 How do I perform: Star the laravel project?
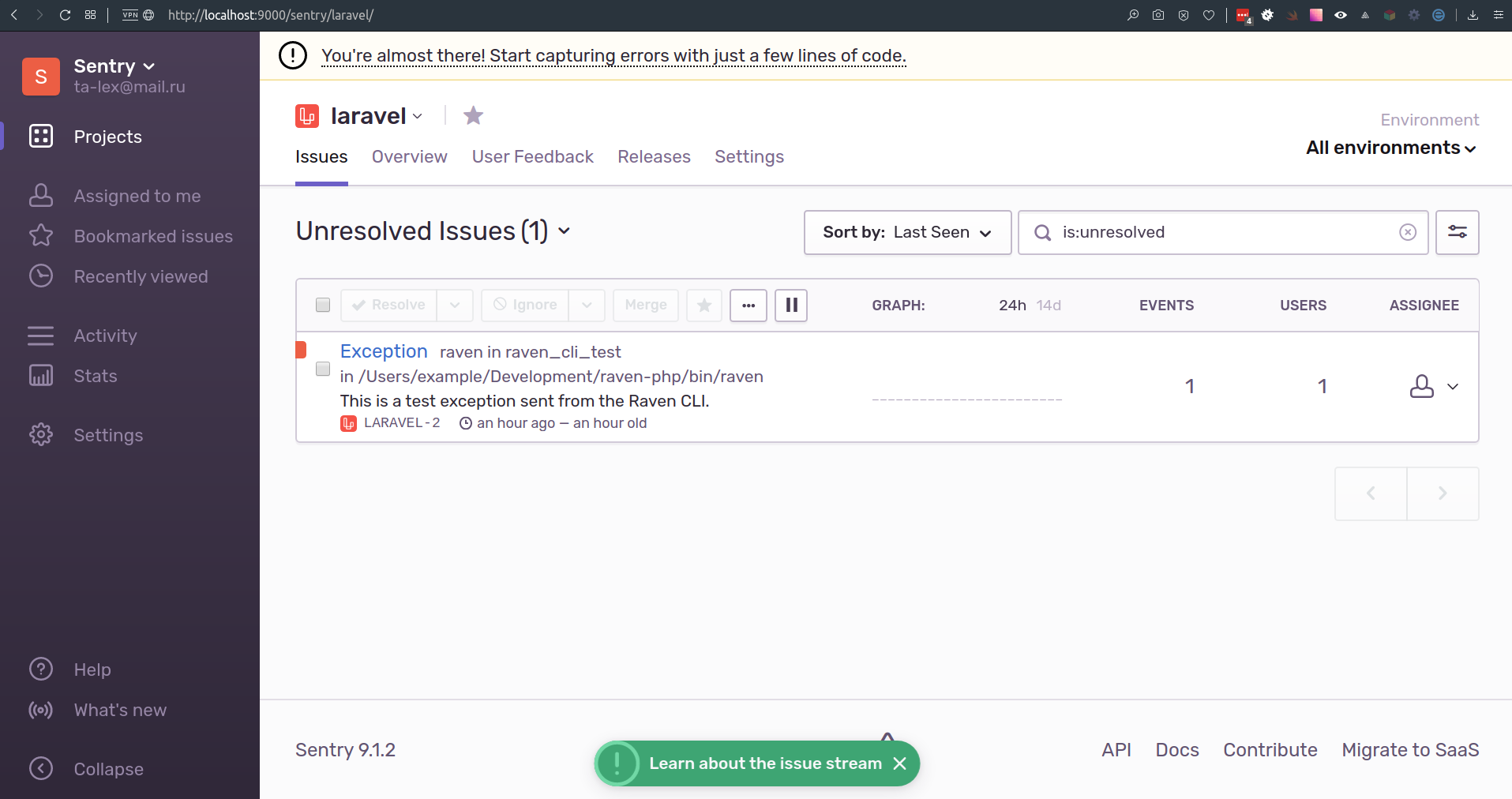[473, 115]
